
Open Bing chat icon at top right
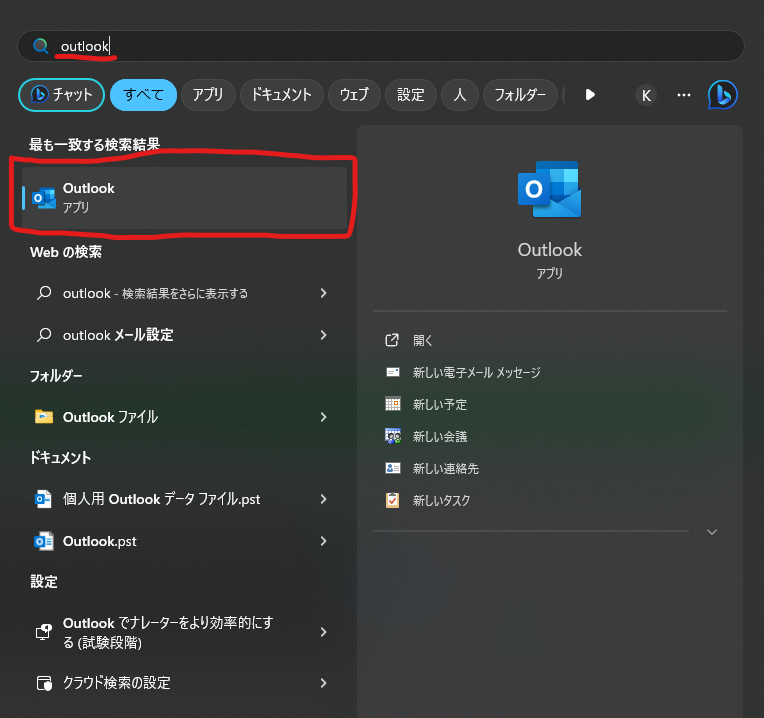coord(723,94)
